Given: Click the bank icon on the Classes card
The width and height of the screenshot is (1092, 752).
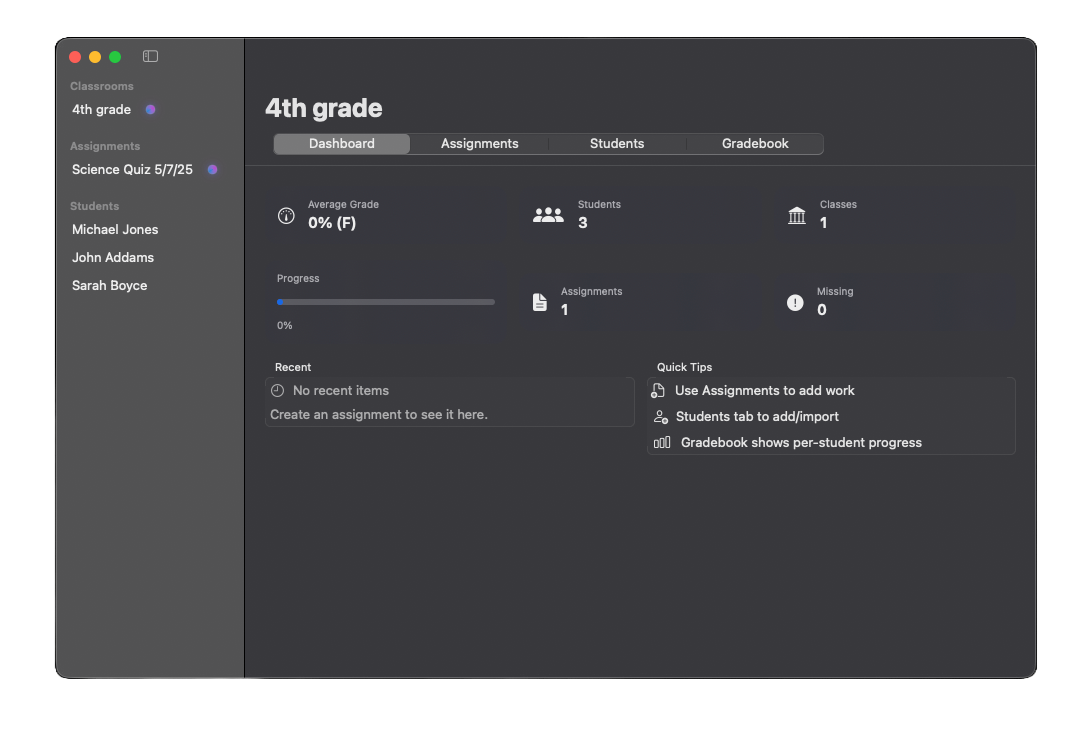Looking at the screenshot, I should tap(797, 213).
